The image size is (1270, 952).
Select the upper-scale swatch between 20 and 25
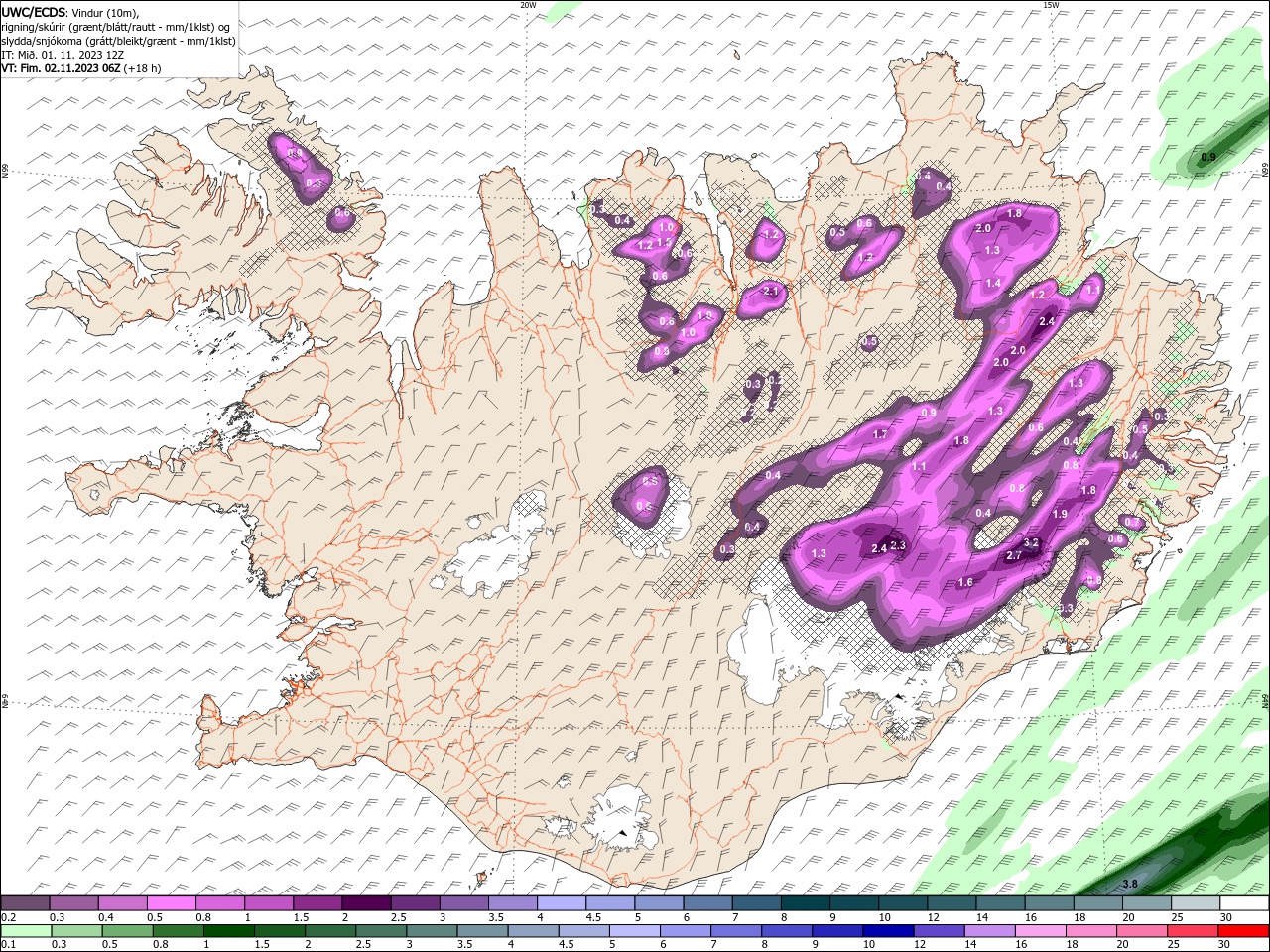pos(1147,902)
